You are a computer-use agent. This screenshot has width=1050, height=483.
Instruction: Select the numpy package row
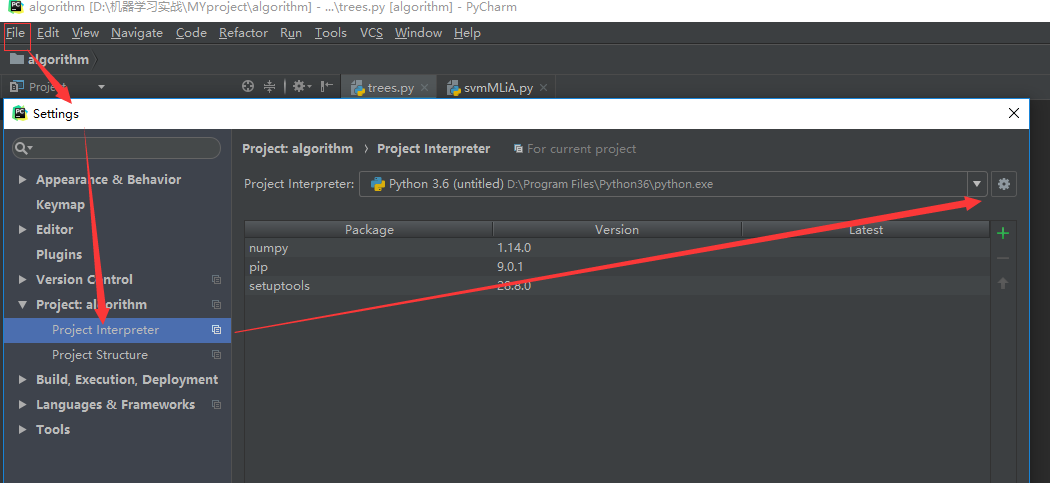[x=617, y=248]
